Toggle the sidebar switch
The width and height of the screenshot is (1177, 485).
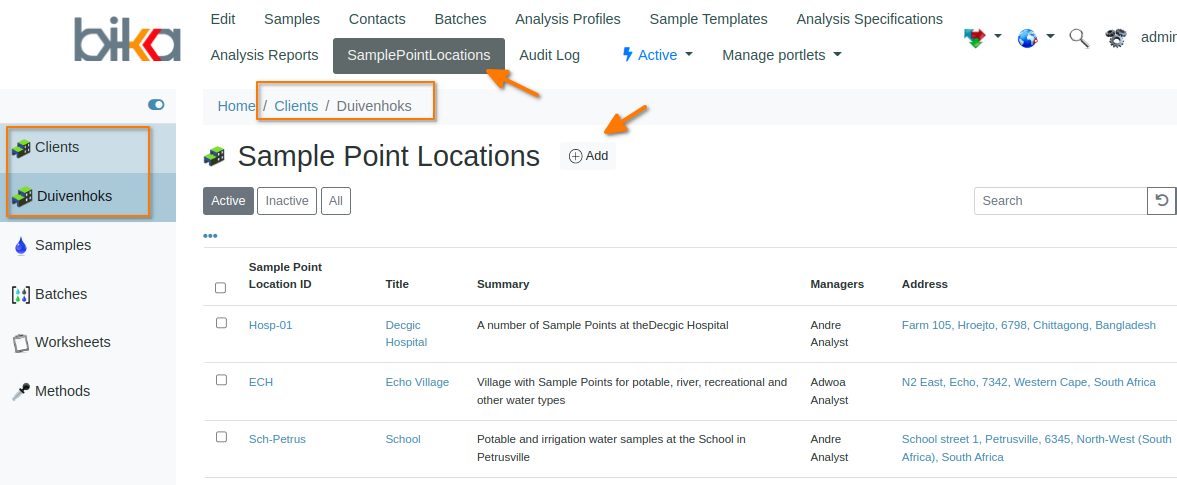pyautogui.click(x=156, y=104)
